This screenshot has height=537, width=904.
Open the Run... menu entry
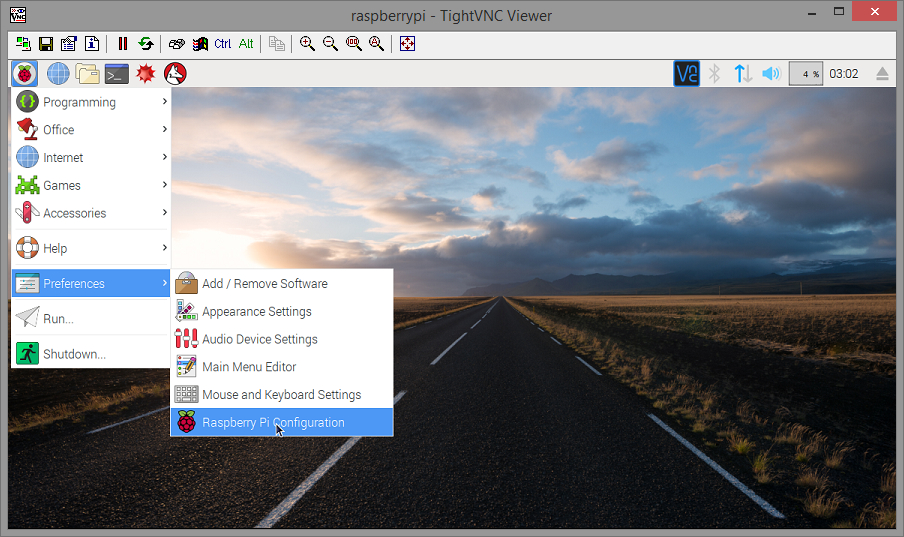[91, 318]
